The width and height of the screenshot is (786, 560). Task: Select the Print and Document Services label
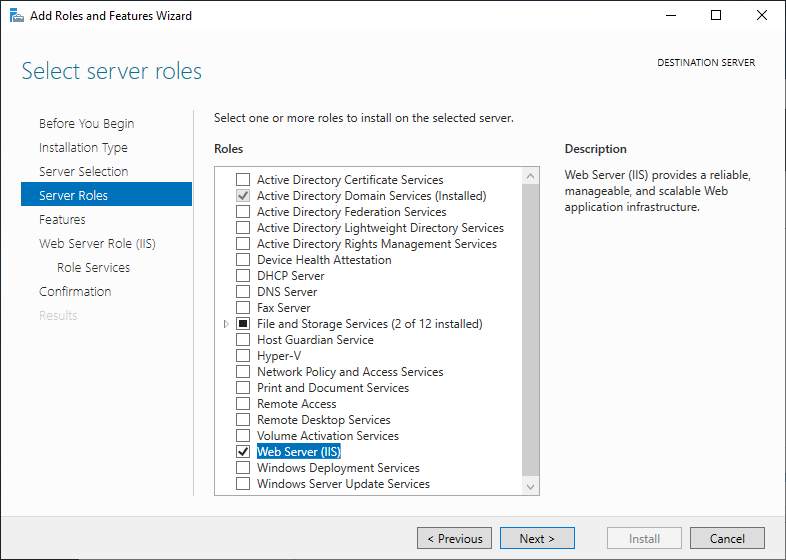(333, 388)
